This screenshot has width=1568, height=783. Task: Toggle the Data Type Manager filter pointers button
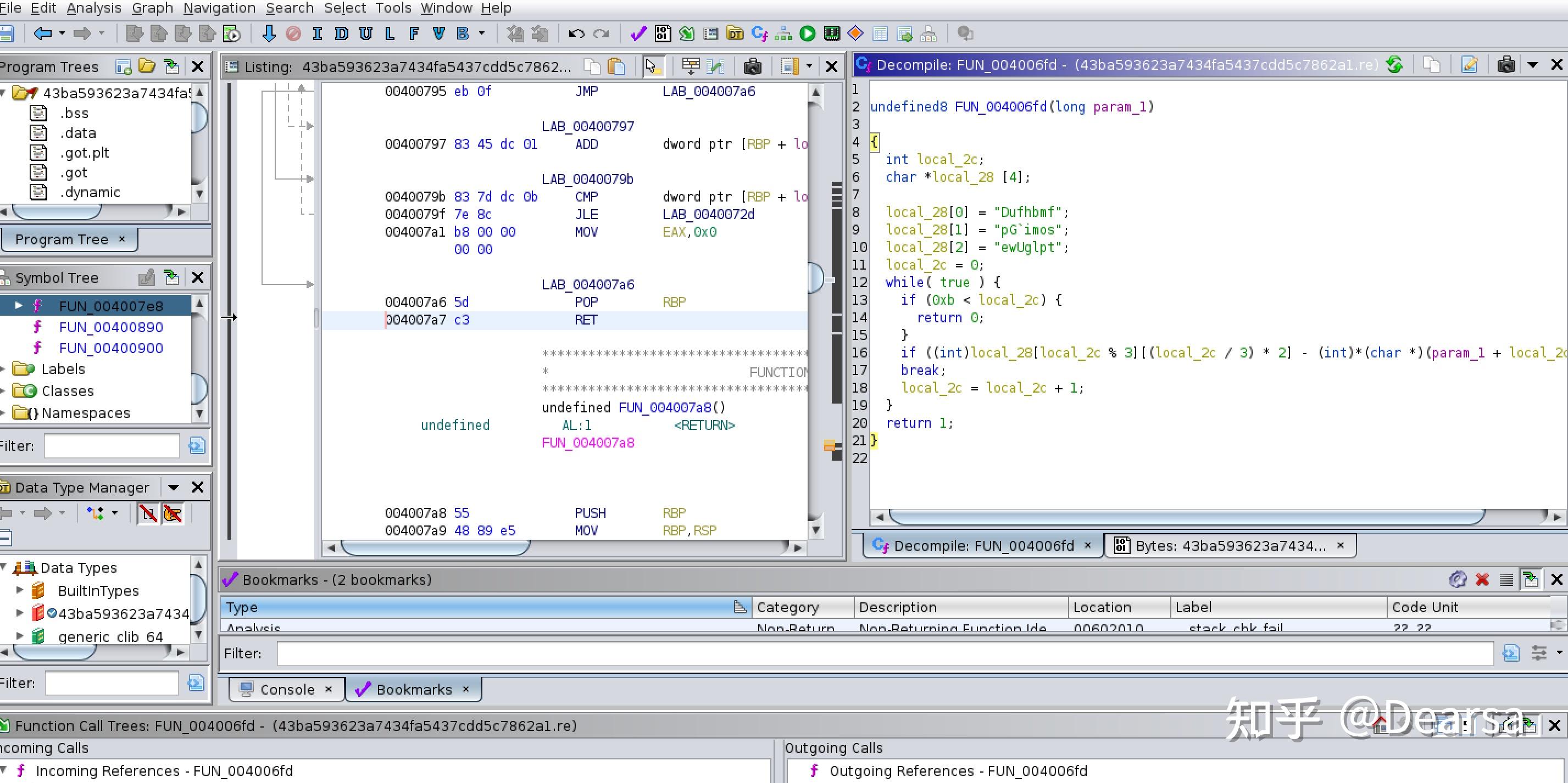173,513
